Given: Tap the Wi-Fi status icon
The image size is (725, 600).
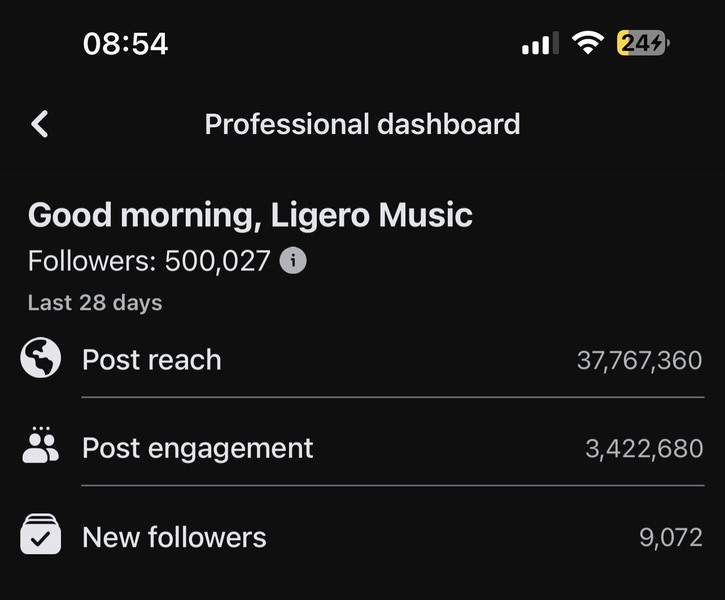Looking at the screenshot, I should click(x=588, y=43).
